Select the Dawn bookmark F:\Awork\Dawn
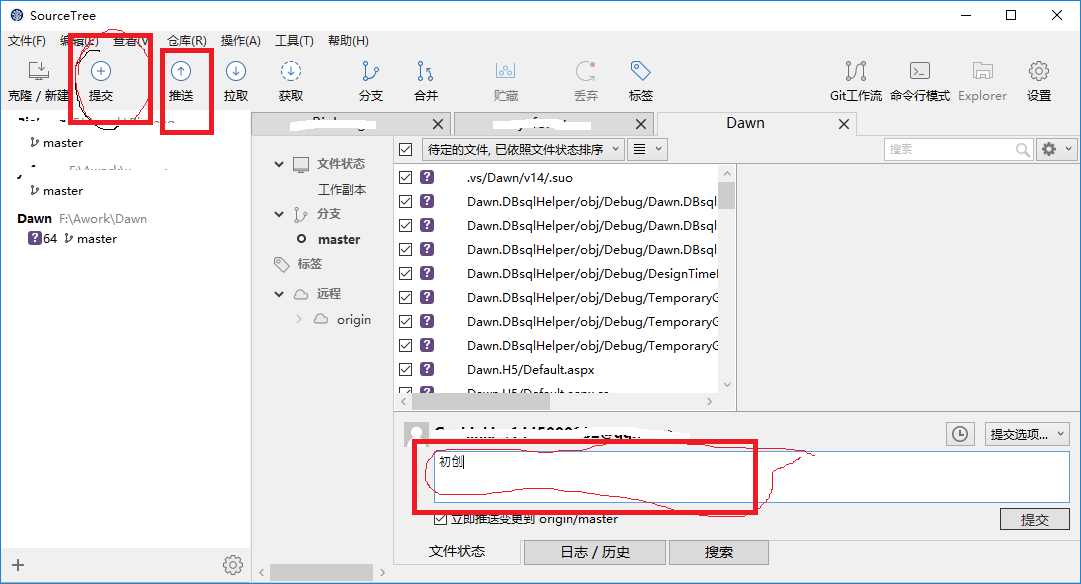The width and height of the screenshot is (1081, 584). click(x=82, y=219)
